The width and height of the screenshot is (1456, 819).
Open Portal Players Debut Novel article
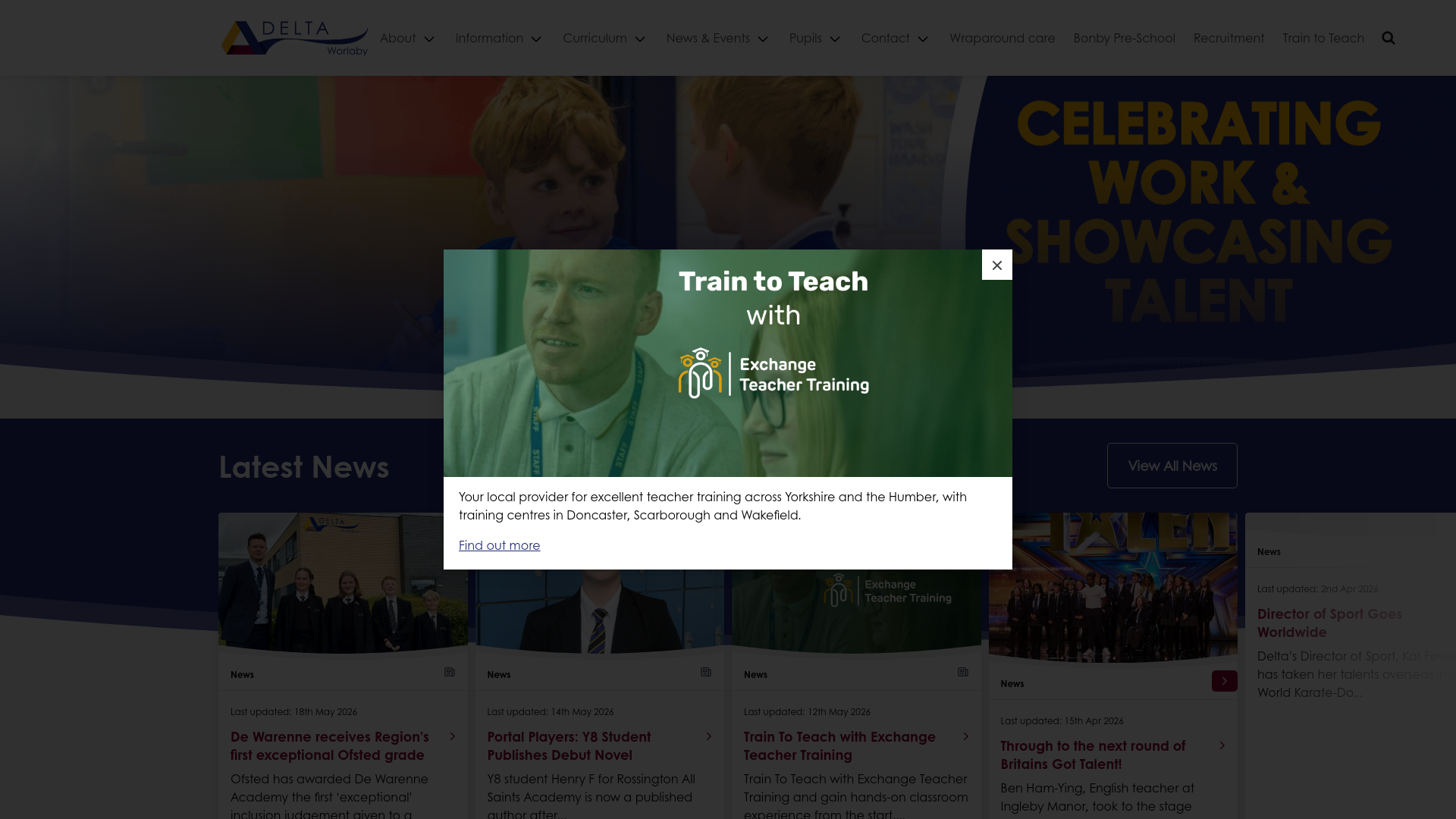pyautogui.click(x=569, y=745)
